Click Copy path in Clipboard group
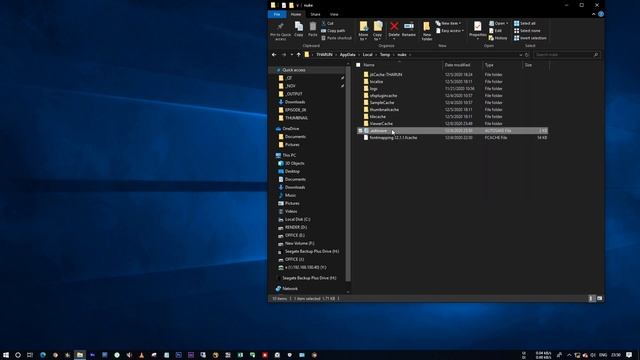This screenshot has height=360, width=640. click(333, 31)
